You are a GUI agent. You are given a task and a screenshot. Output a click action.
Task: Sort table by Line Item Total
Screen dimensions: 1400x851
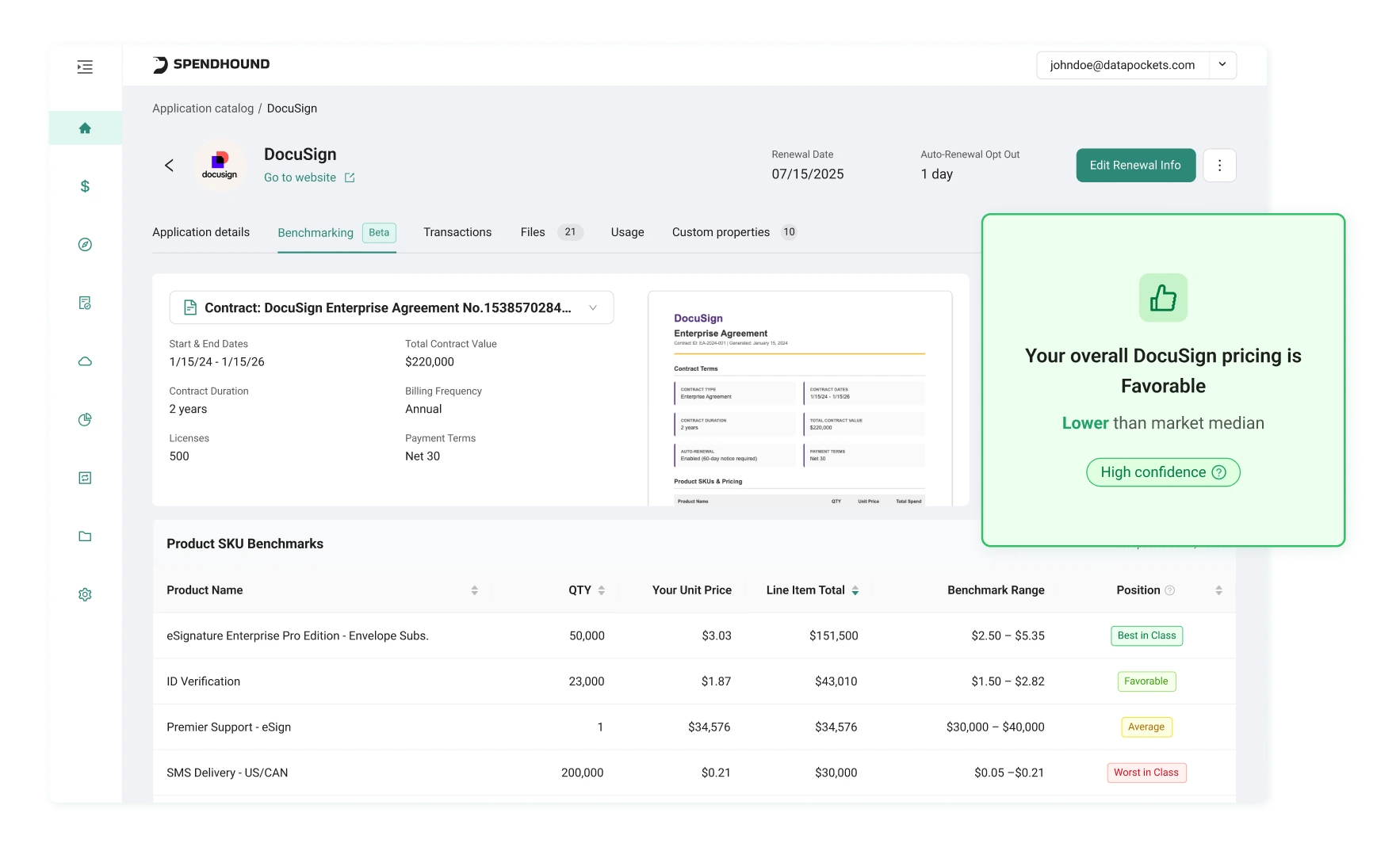855,590
